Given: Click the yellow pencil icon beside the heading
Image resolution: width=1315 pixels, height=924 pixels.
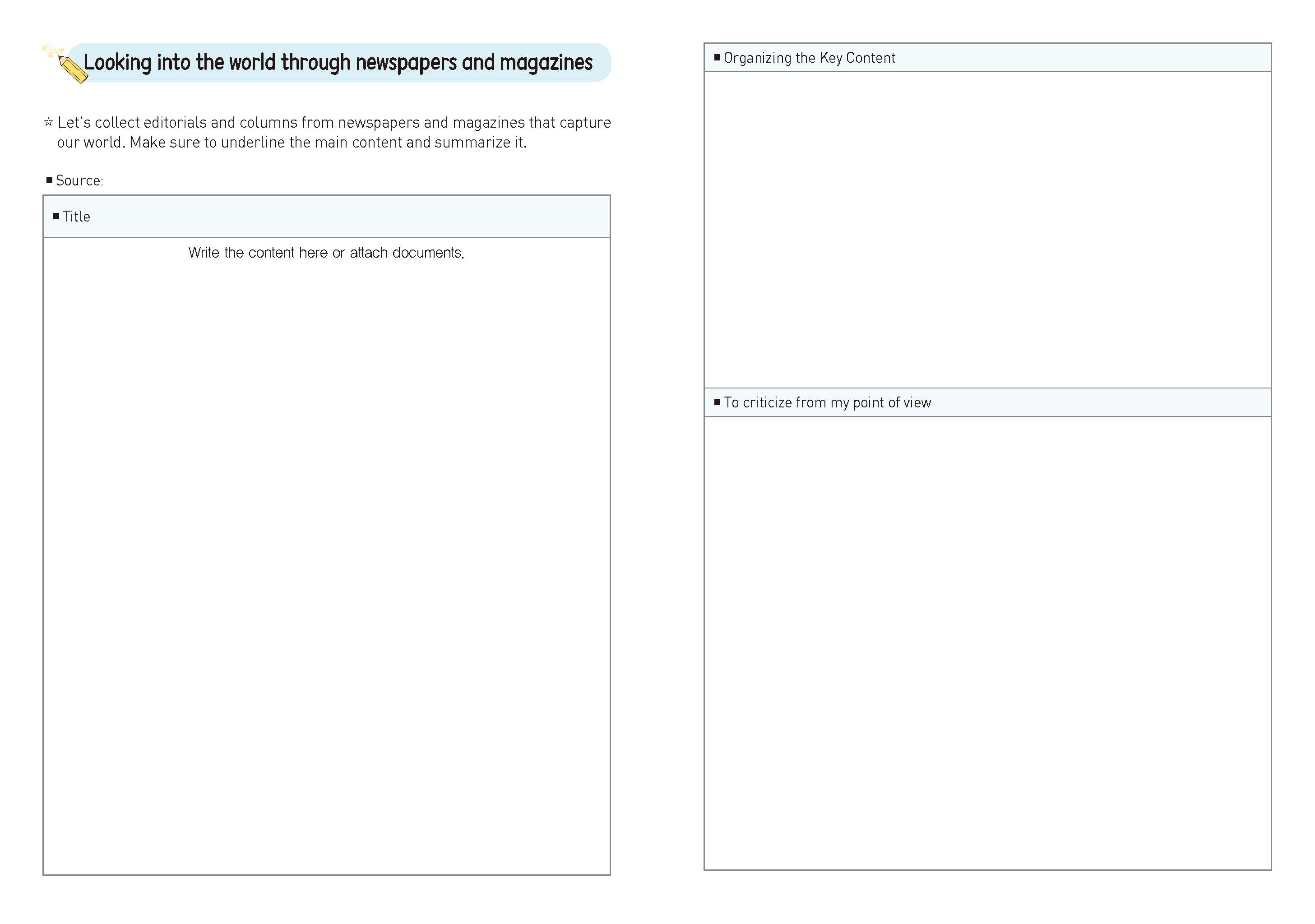Looking at the screenshot, I should 72,69.
